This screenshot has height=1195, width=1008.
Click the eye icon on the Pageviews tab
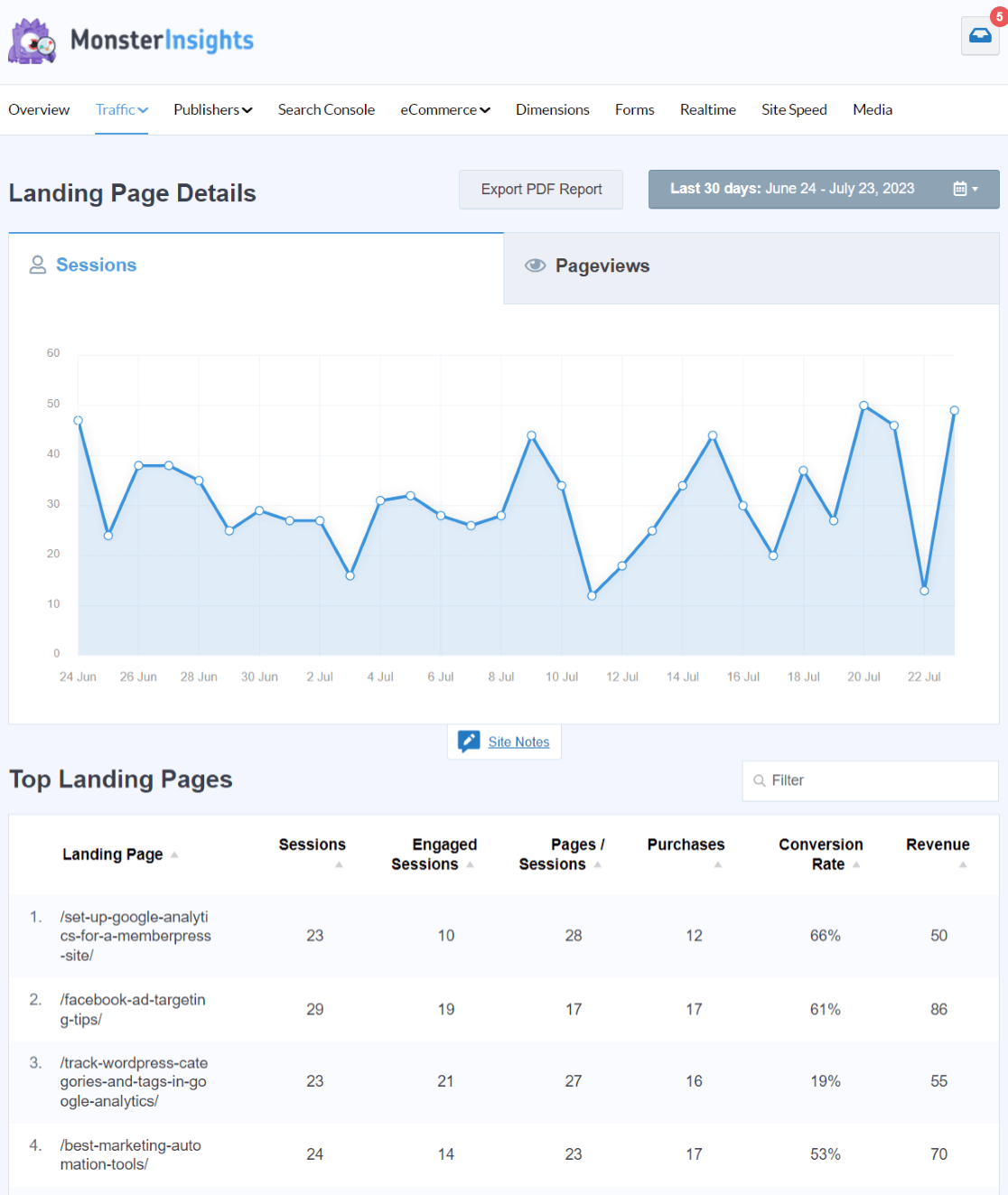(x=536, y=266)
